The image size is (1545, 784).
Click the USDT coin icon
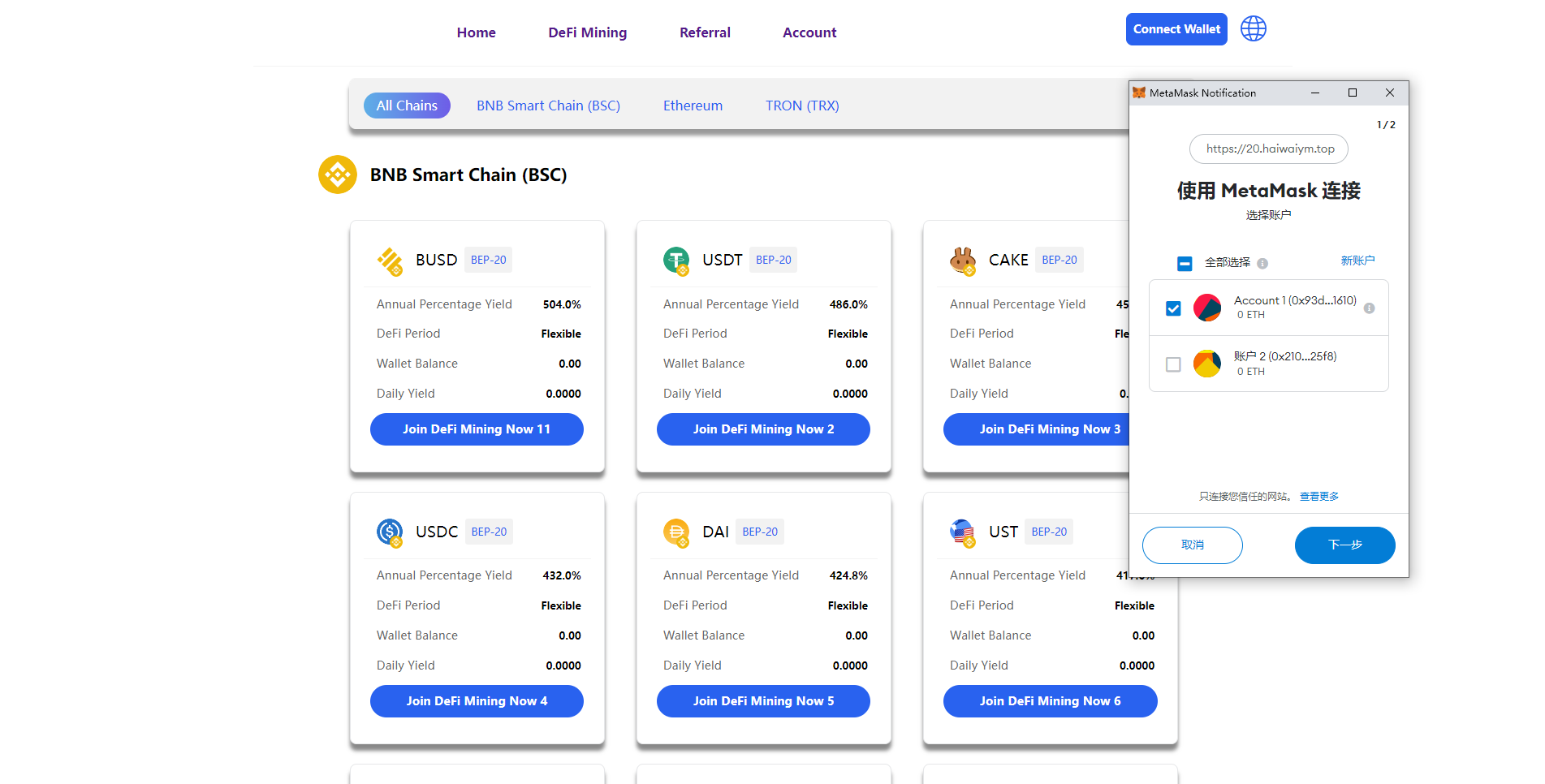(676, 261)
